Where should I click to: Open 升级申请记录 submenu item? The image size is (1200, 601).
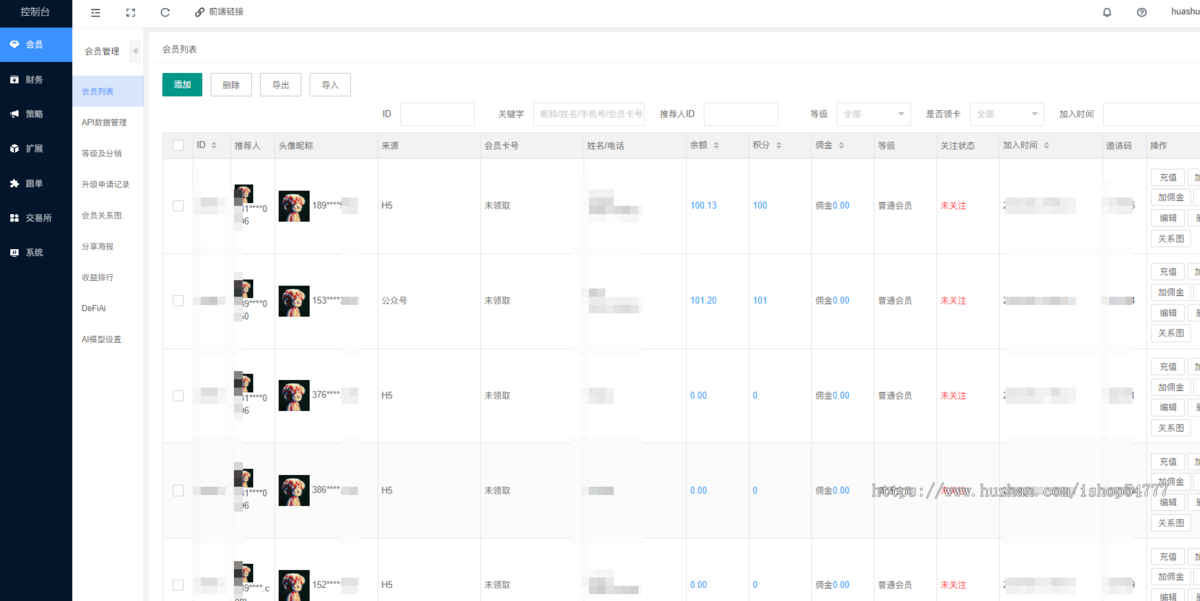108,184
